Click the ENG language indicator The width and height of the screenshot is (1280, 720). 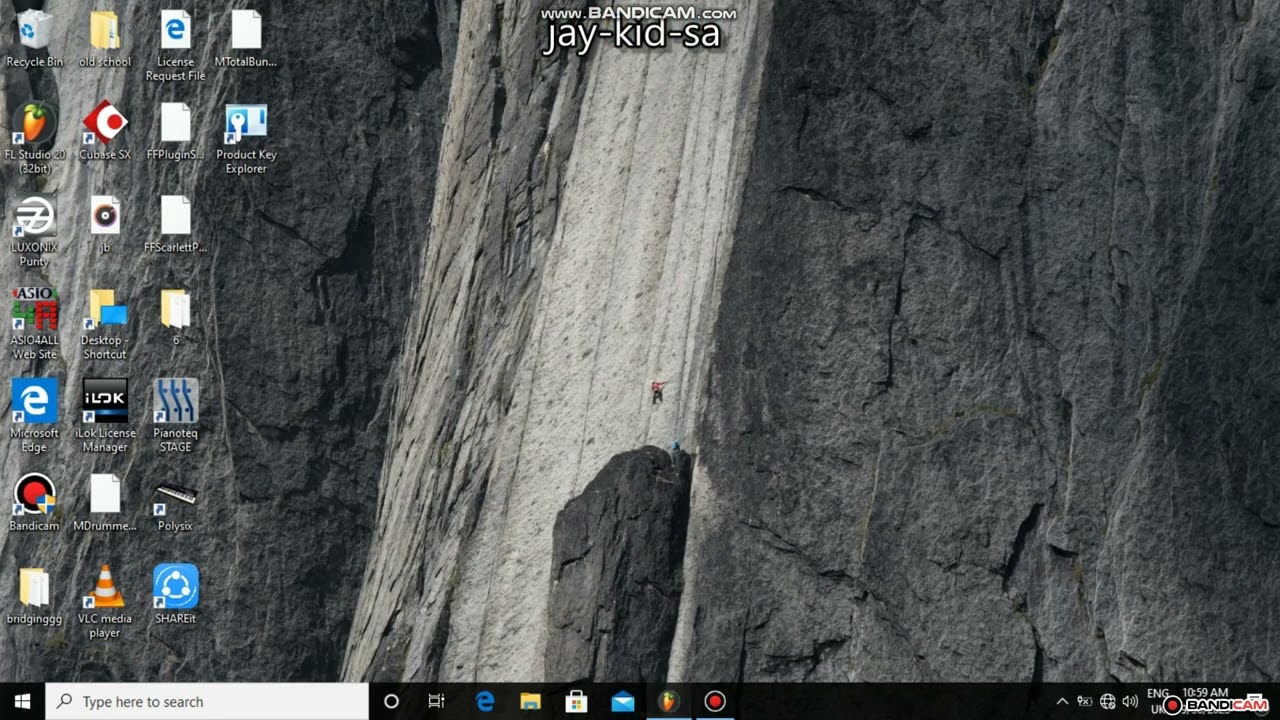point(1158,694)
